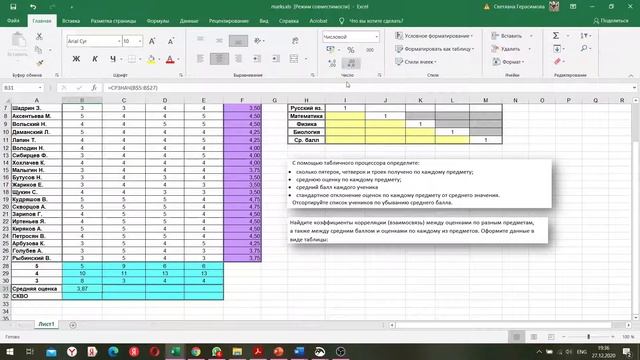Open the Name Box dropdown arrow
This screenshot has width=640, height=360.
(40, 88)
